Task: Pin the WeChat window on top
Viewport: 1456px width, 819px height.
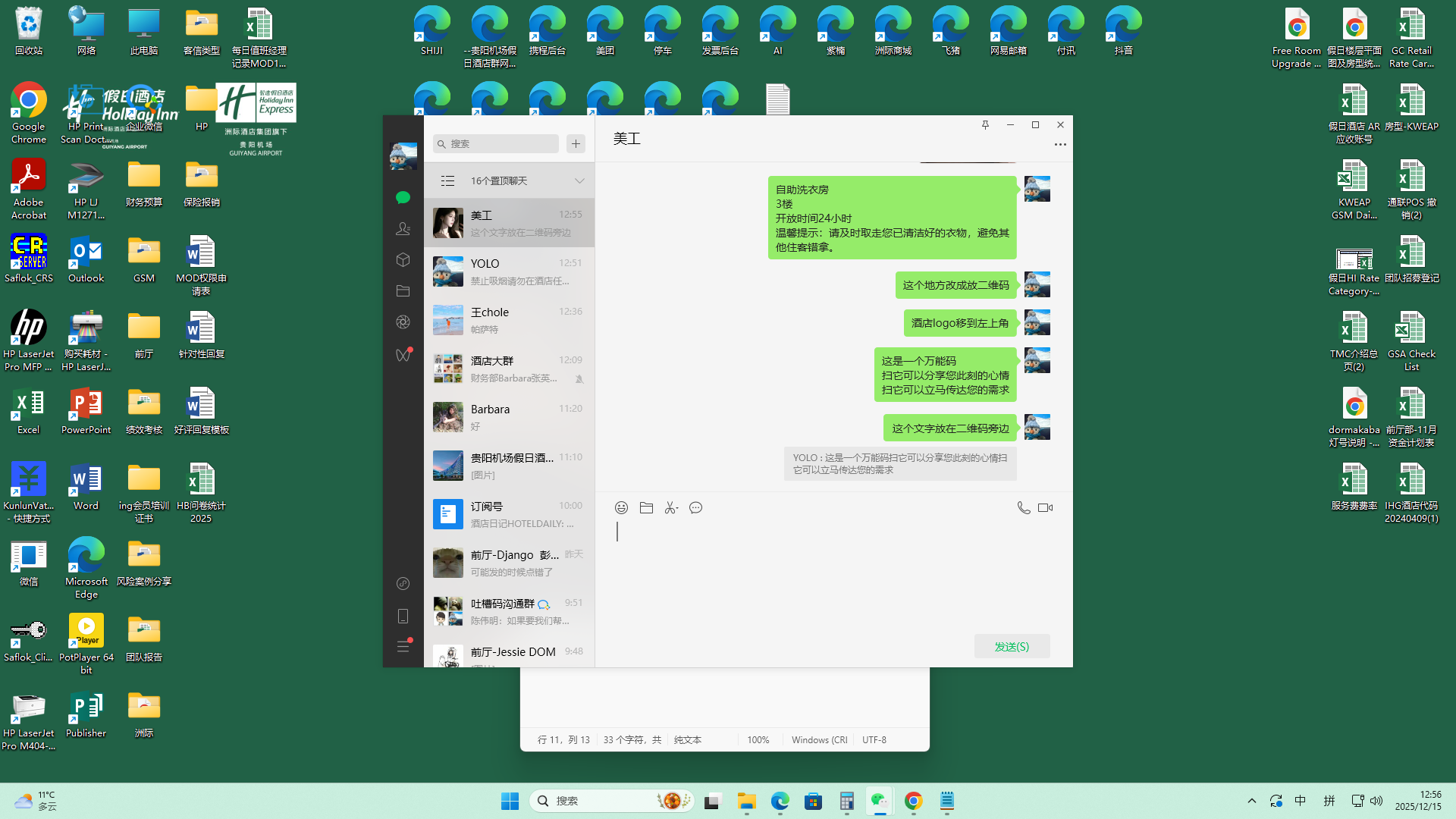Action: [x=985, y=125]
